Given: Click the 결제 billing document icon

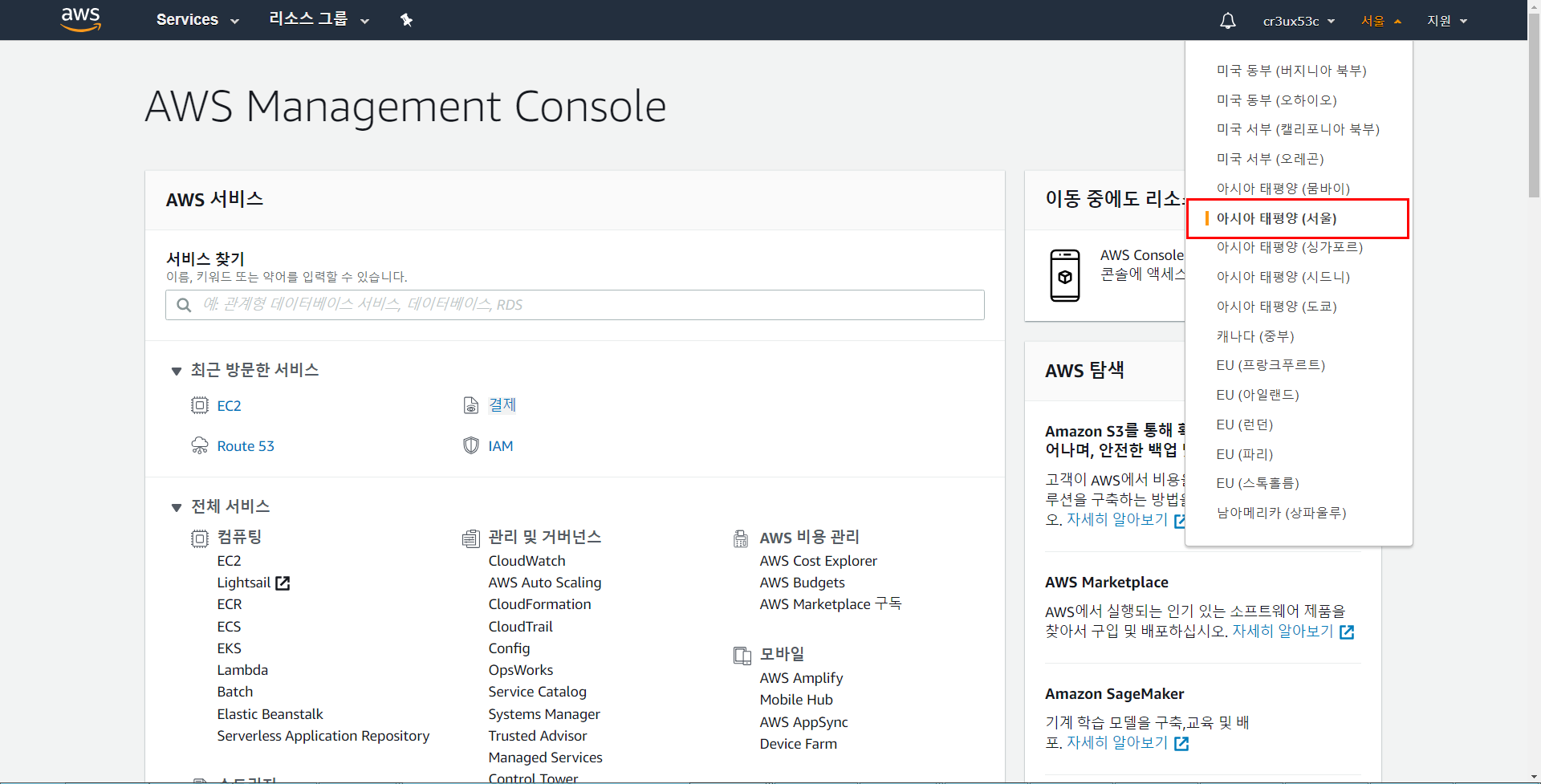Looking at the screenshot, I should tap(471, 405).
